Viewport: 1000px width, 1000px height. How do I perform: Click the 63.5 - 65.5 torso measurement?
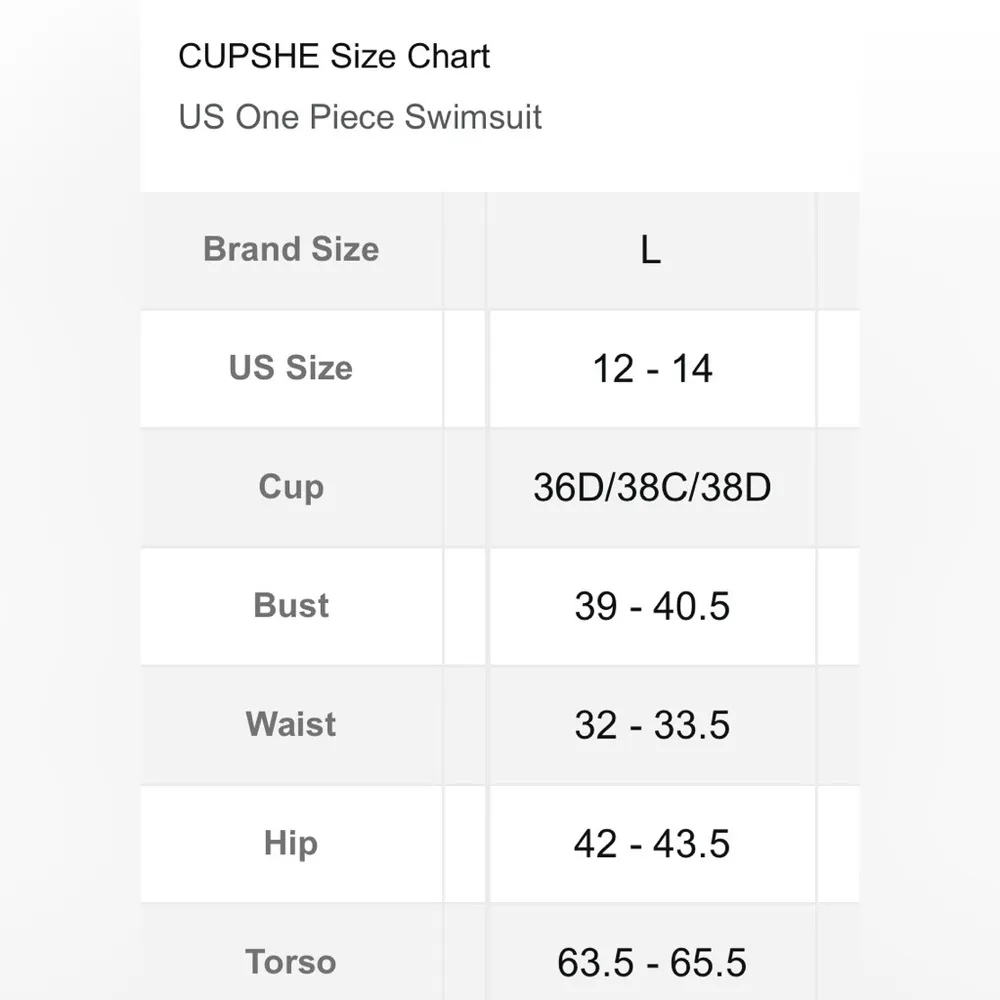pos(652,962)
